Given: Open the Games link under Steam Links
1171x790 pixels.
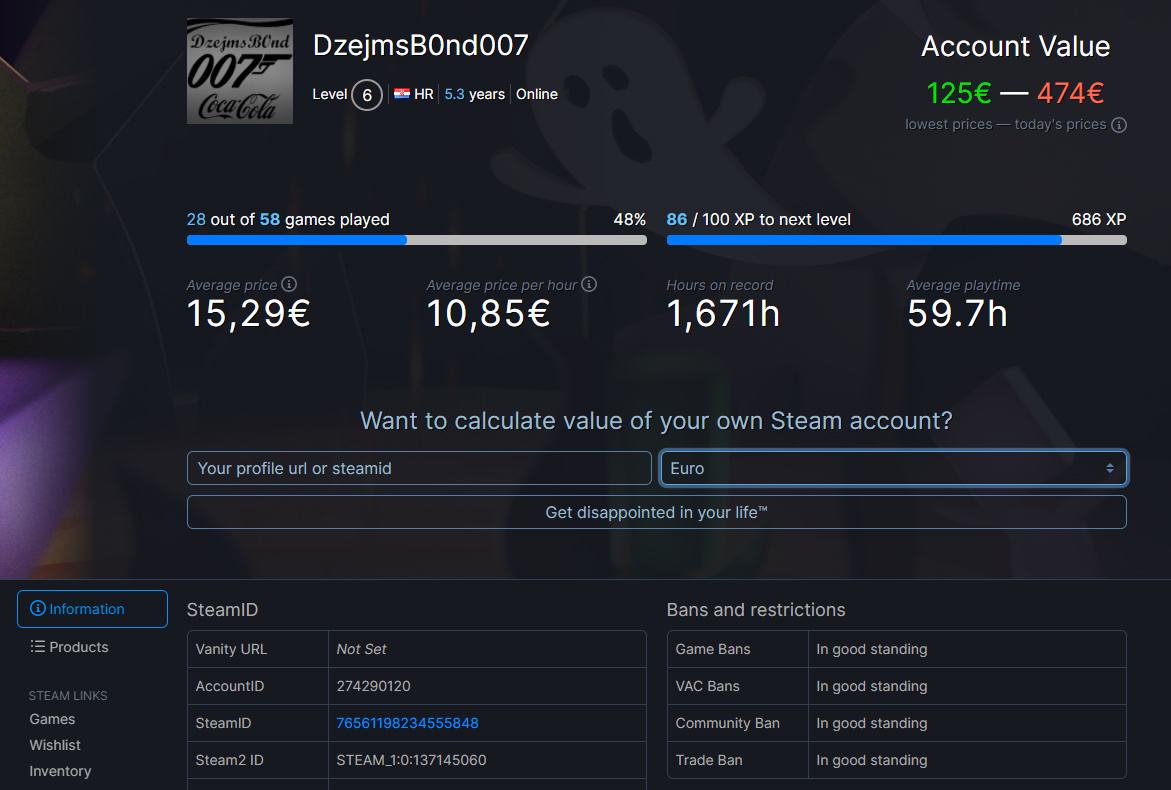Looking at the screenshot, I should click(x=53, y=718).
